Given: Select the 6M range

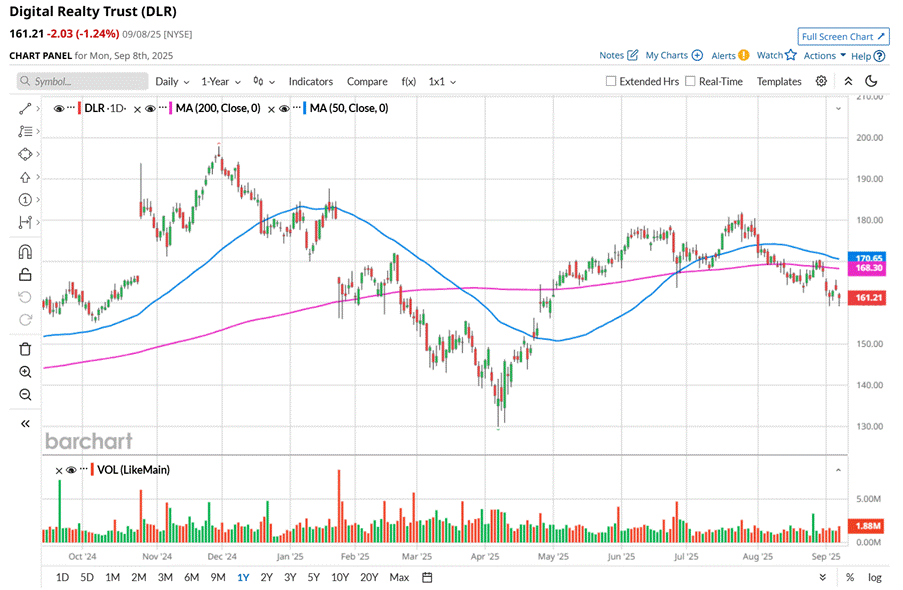Looking at the screenshot, I should (191, 577).
